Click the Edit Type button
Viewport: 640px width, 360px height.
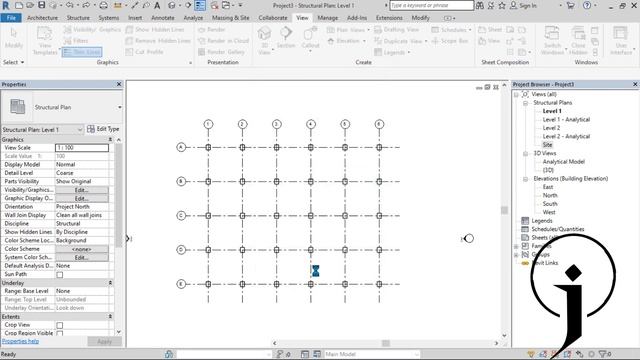click(x=104, y=129)
